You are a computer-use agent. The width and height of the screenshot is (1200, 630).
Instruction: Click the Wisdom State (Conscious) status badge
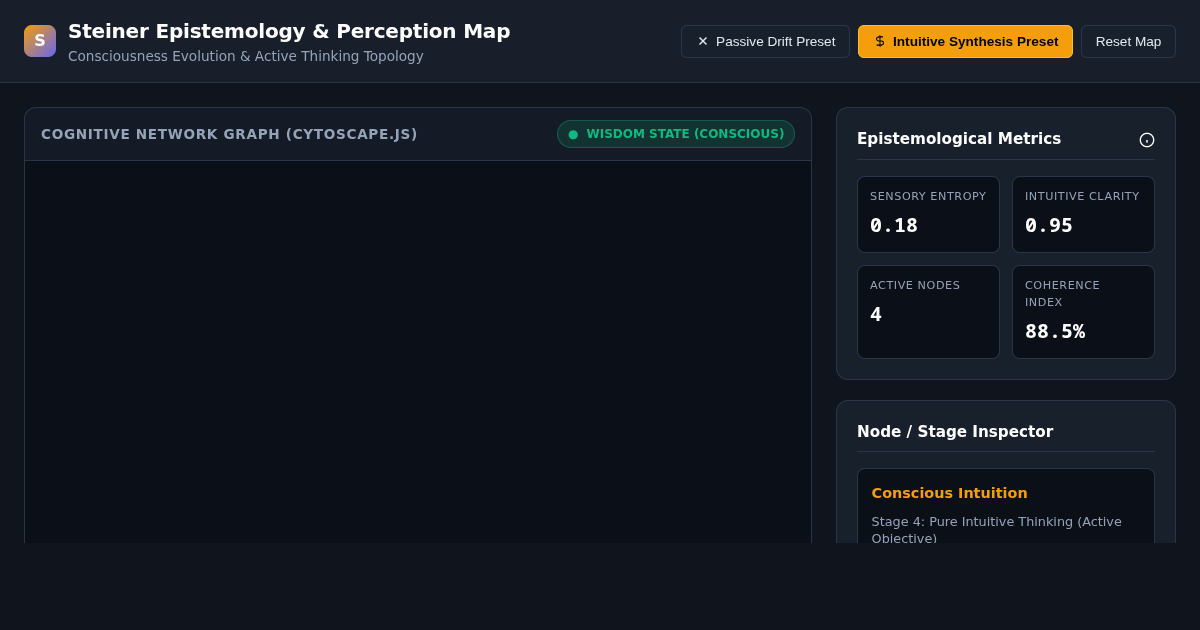[676, 134]
